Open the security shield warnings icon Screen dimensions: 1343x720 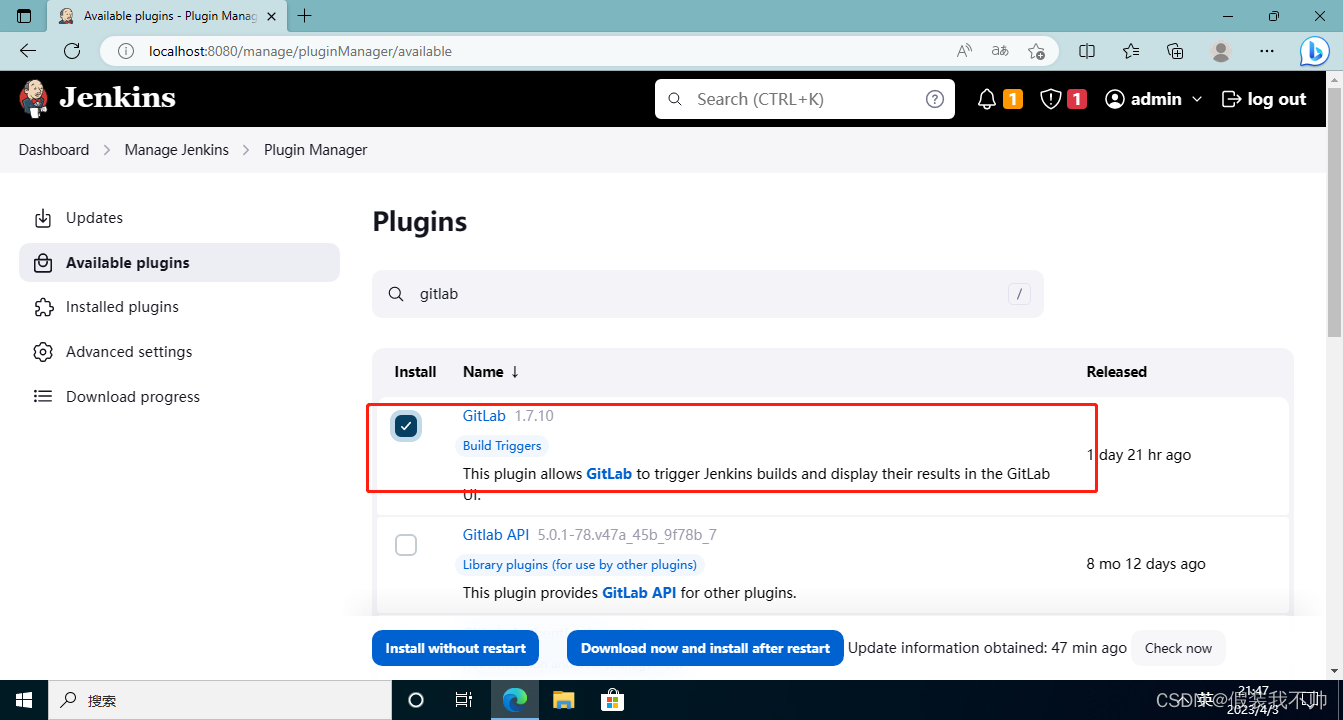(1050, 99)
